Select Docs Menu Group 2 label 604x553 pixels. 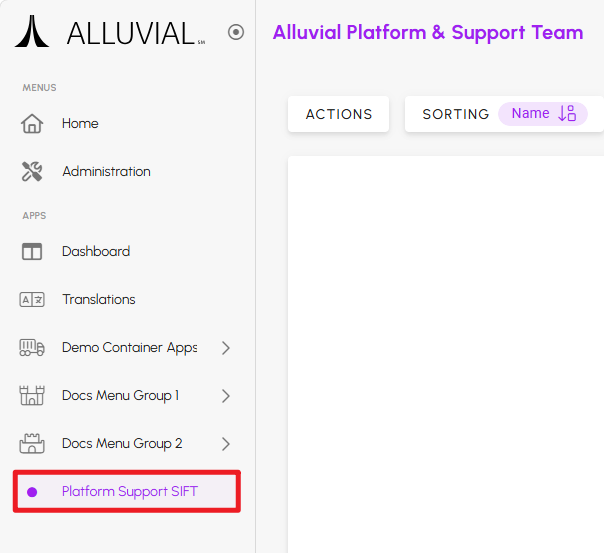pos(122,444)
